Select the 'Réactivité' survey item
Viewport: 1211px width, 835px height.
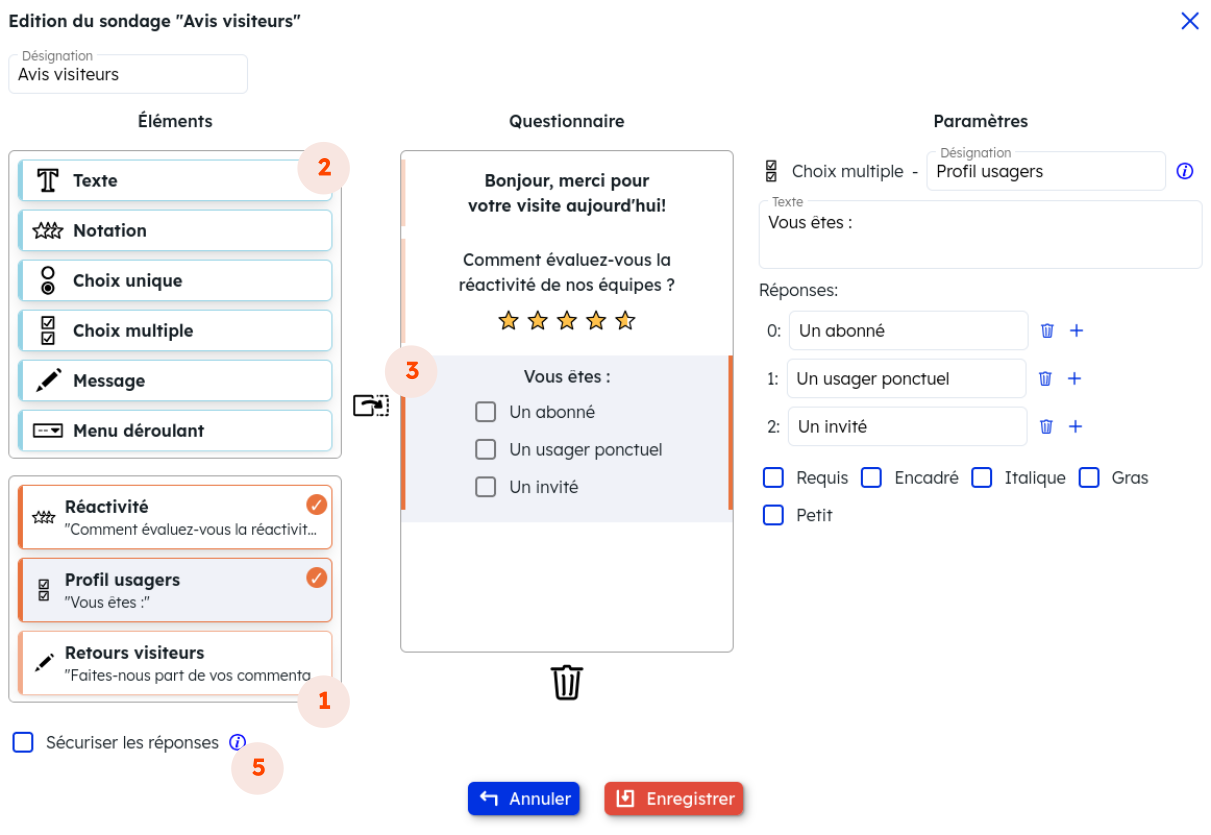point(175,517)
